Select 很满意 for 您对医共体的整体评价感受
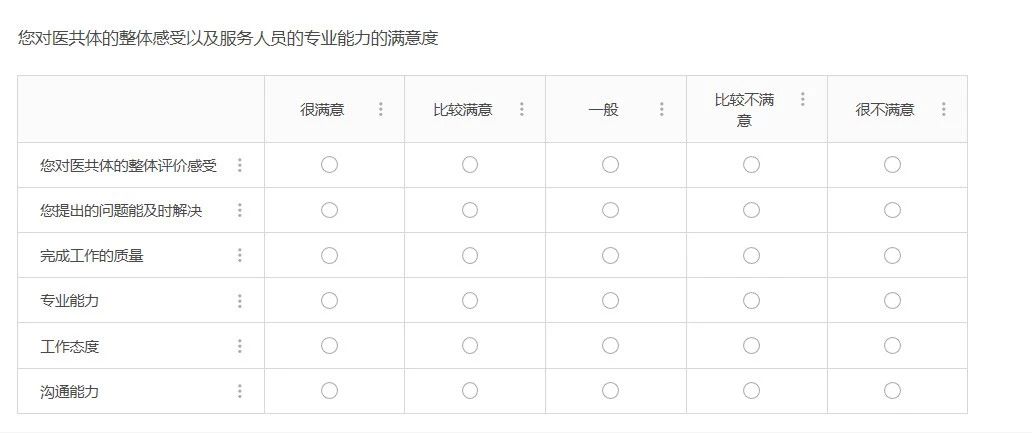Screen dimensions: 1032x433 pos(329,165)
